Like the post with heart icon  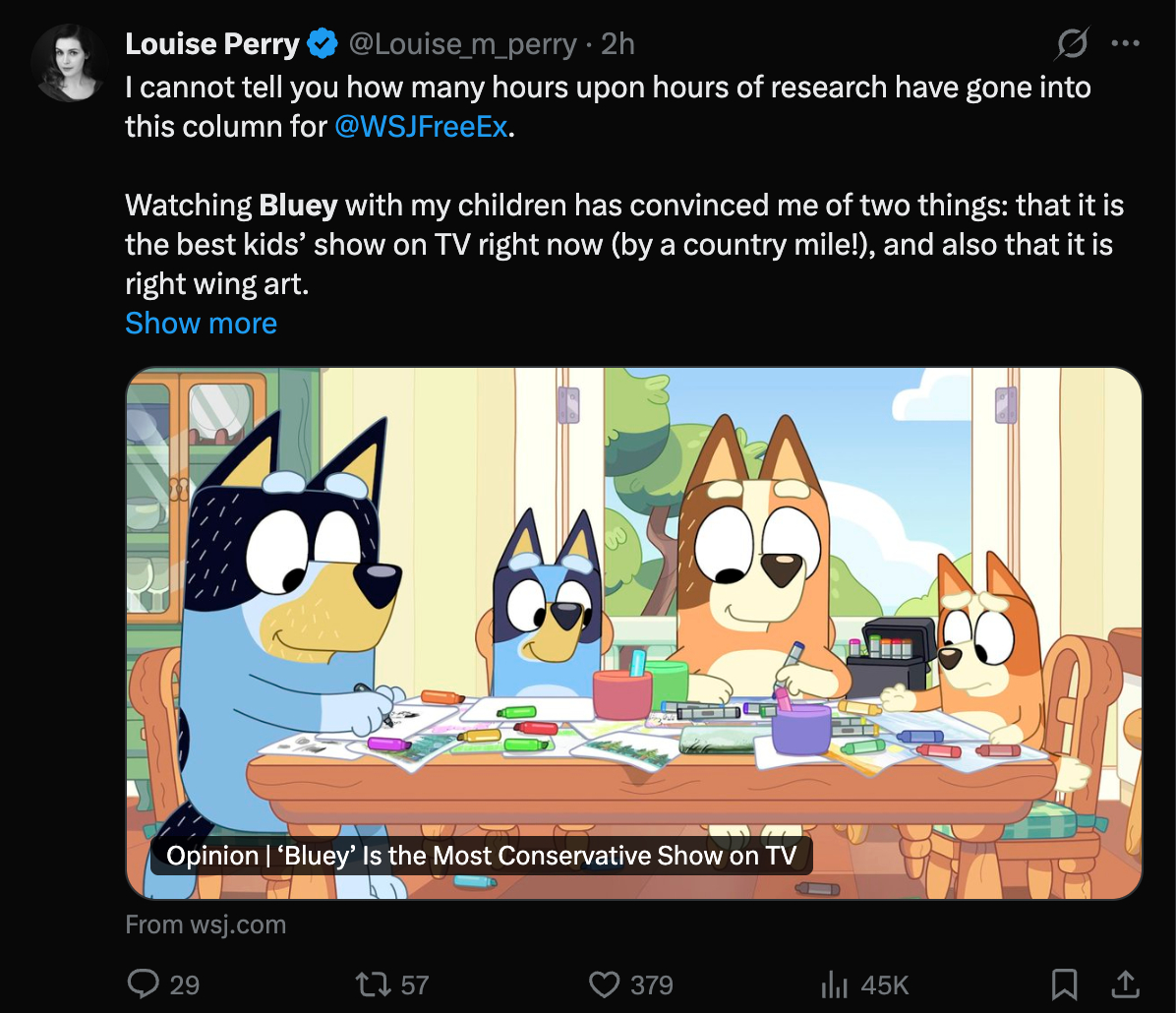click(x=604, y=984)
